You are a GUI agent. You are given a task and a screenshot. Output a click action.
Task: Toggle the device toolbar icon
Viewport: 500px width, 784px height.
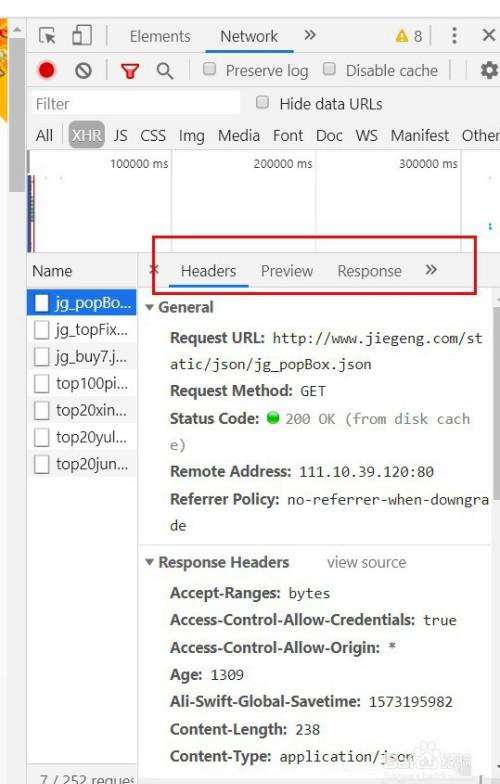(82, 36)
